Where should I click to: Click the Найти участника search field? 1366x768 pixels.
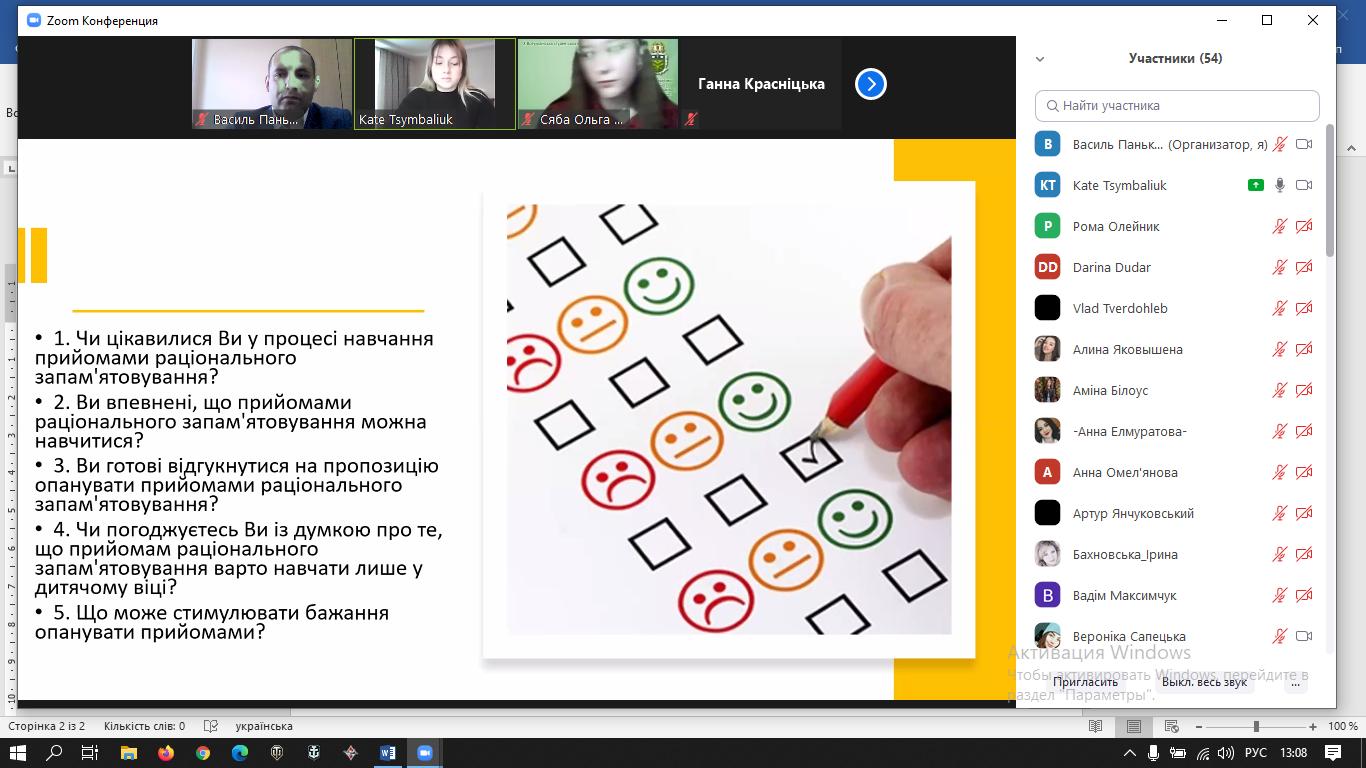tap(1177, 105)
